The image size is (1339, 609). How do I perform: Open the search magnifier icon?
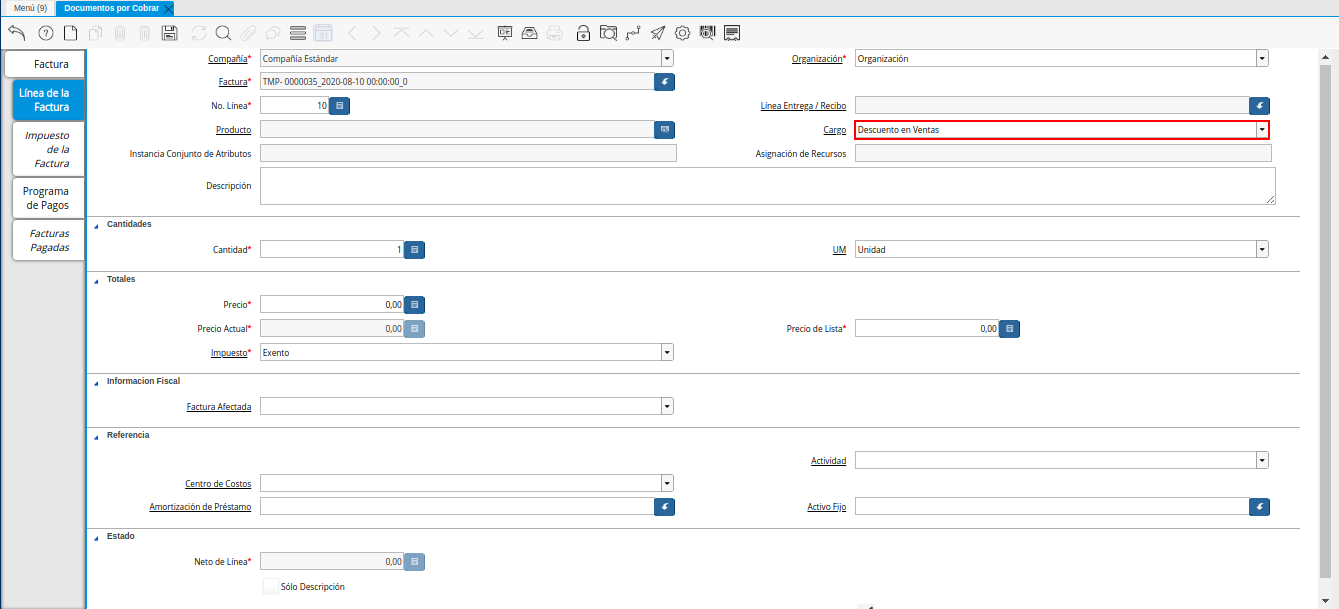(x=223, y=33)
